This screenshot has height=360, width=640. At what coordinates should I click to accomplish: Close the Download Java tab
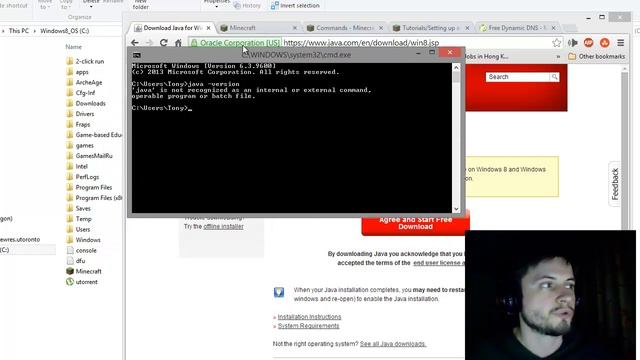[209, 28]
